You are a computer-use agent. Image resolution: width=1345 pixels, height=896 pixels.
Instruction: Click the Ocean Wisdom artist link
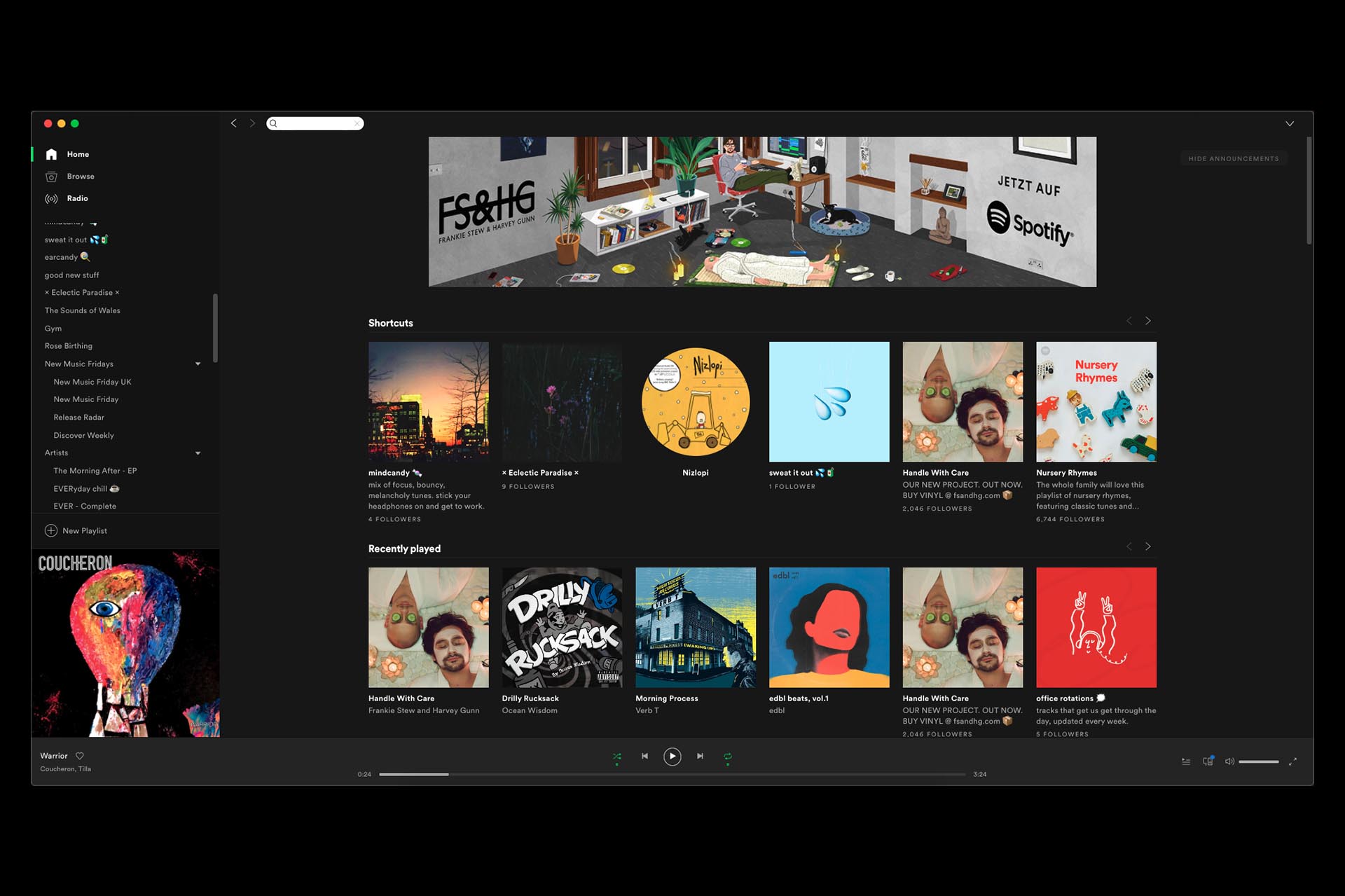tap(530, 710)
